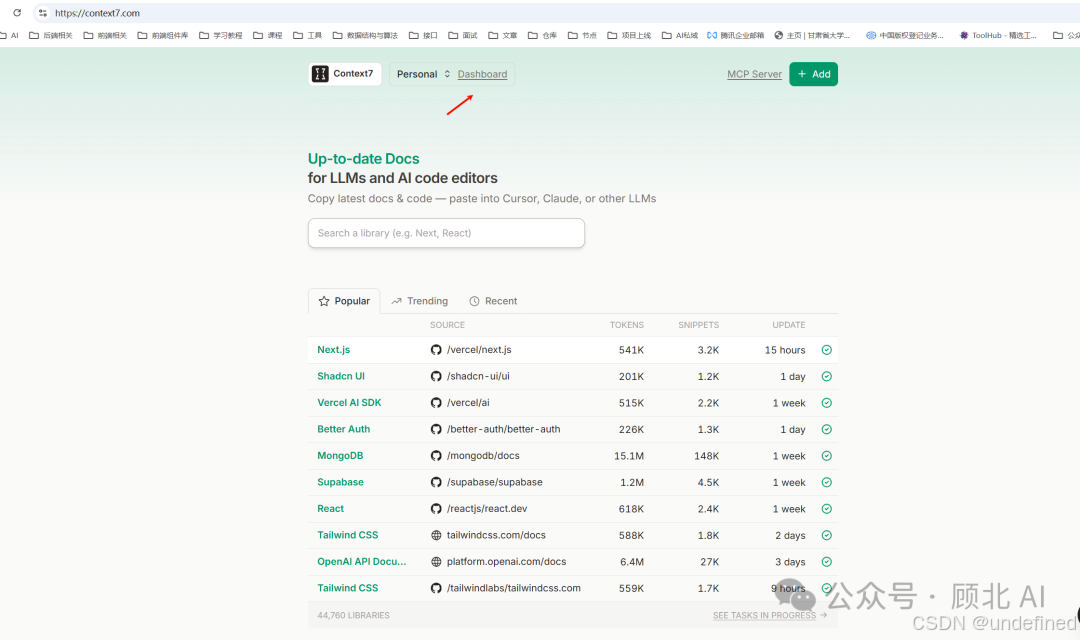Open the Vercel AI SDK library link

coord(349,403)
